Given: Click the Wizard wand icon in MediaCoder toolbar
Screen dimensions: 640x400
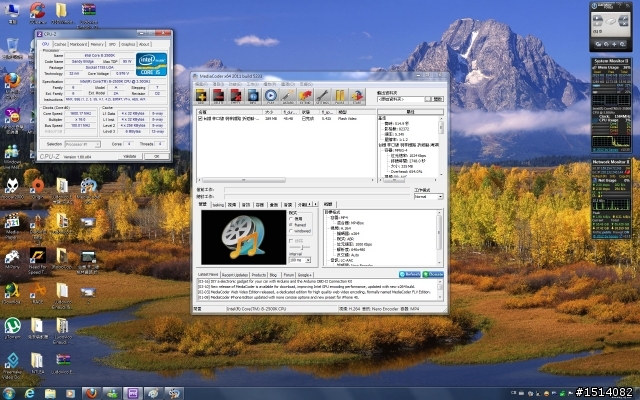Looking at the screenshot, I should click(288, 96).
